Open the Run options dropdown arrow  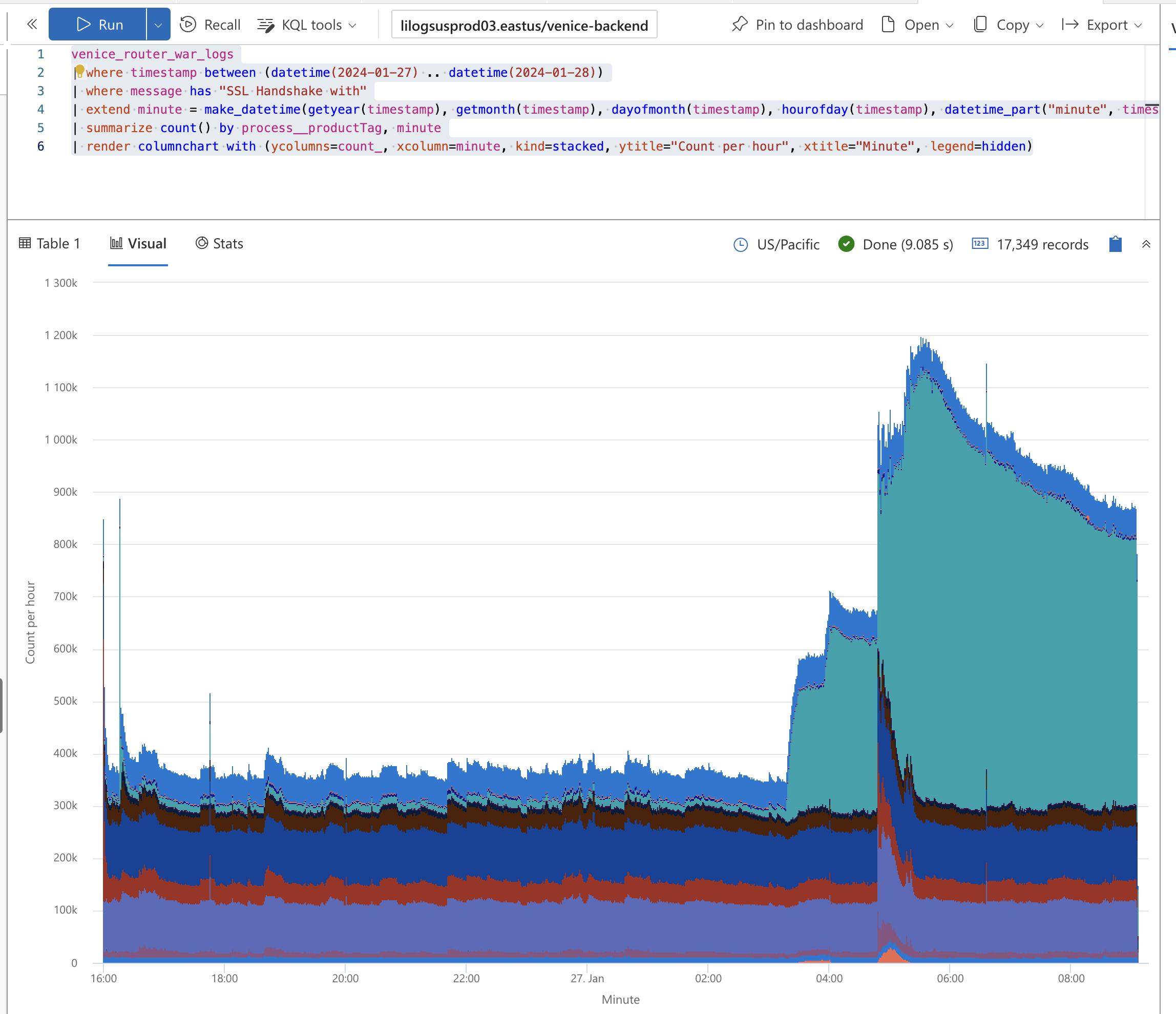click(158, 25)
